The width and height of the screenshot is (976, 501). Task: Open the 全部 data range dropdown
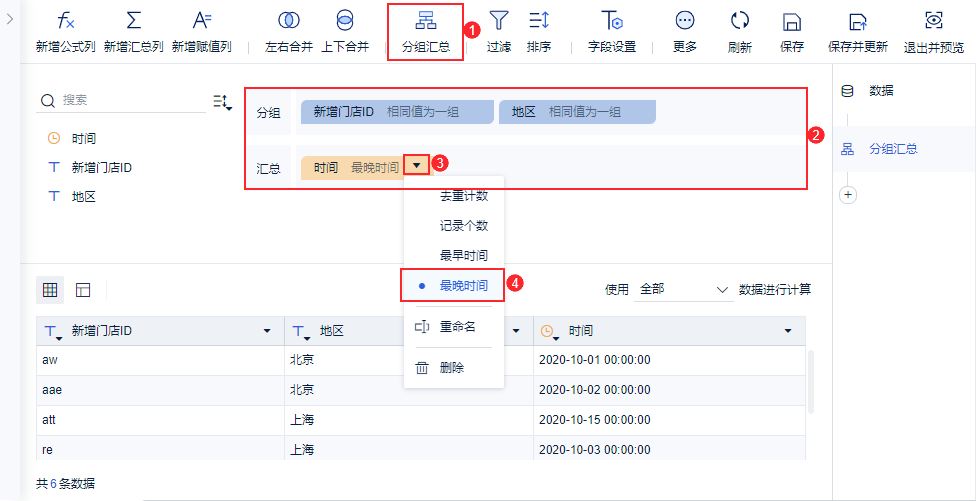point(683,289)
